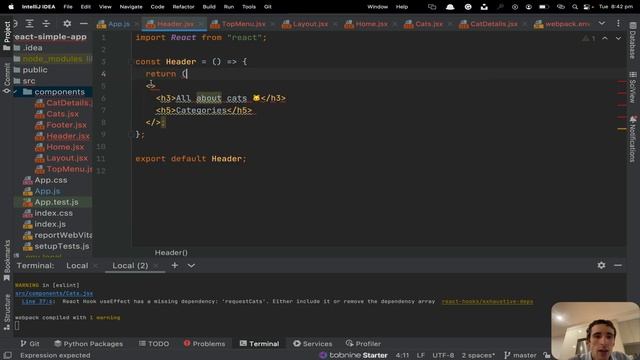Open macOS Control Center icon
Image resolution: width=640 pixels, height=360 pixels.
pos(588,7)
